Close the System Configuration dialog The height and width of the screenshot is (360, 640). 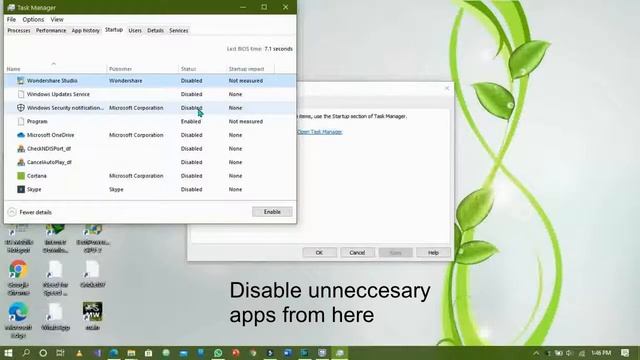coord(447,88)
